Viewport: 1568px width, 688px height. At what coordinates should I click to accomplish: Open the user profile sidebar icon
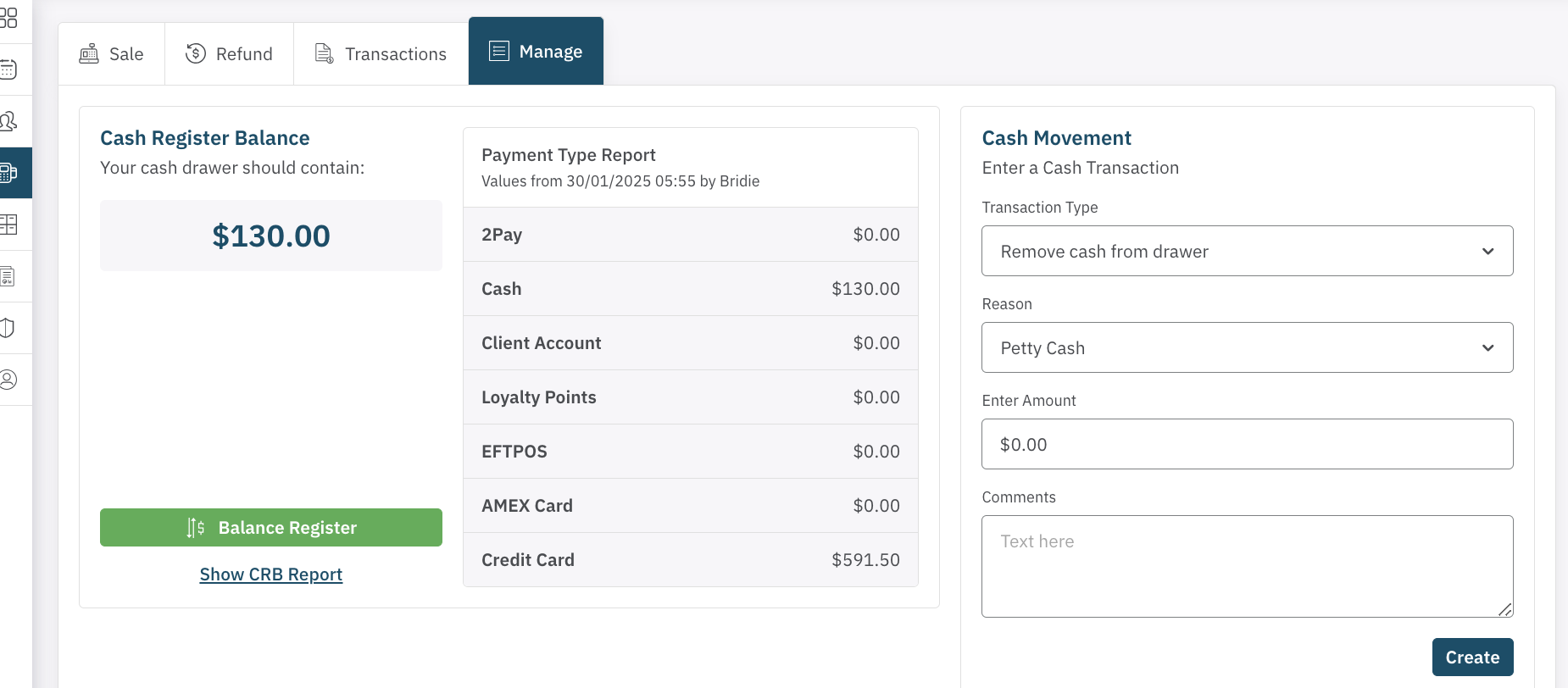click(x=8, y=380)
